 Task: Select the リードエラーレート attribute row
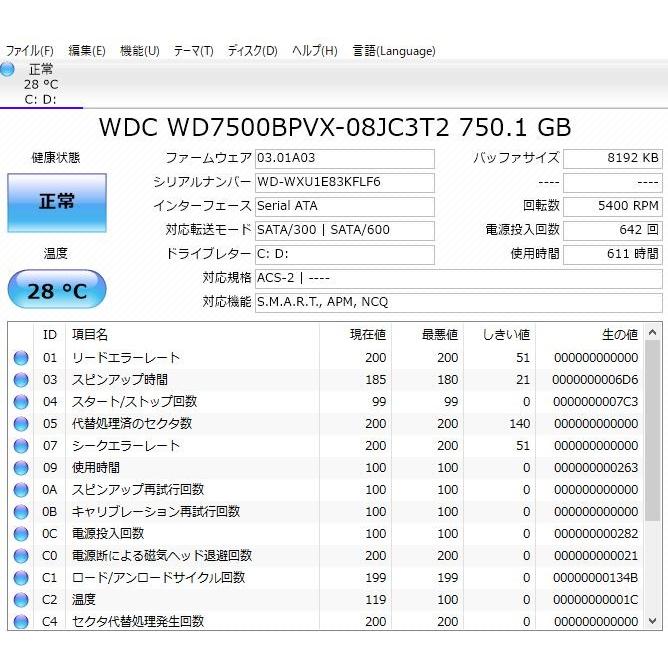(x=326, y=358)
